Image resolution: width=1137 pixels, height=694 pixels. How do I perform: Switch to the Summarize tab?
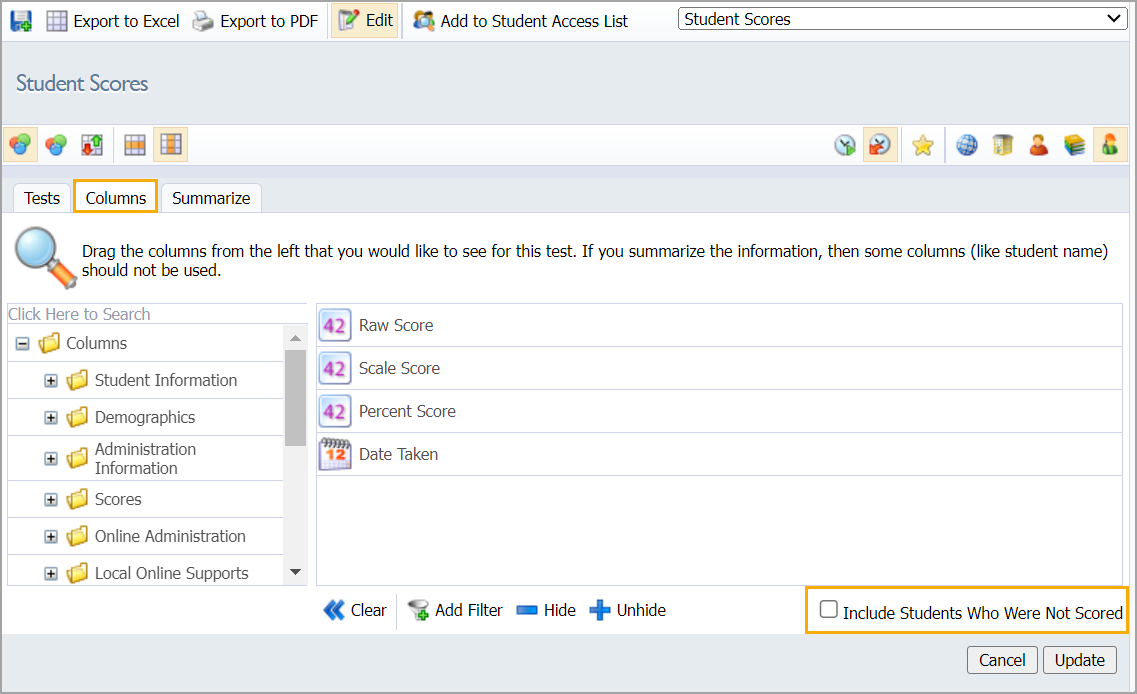tap(211, 198)
